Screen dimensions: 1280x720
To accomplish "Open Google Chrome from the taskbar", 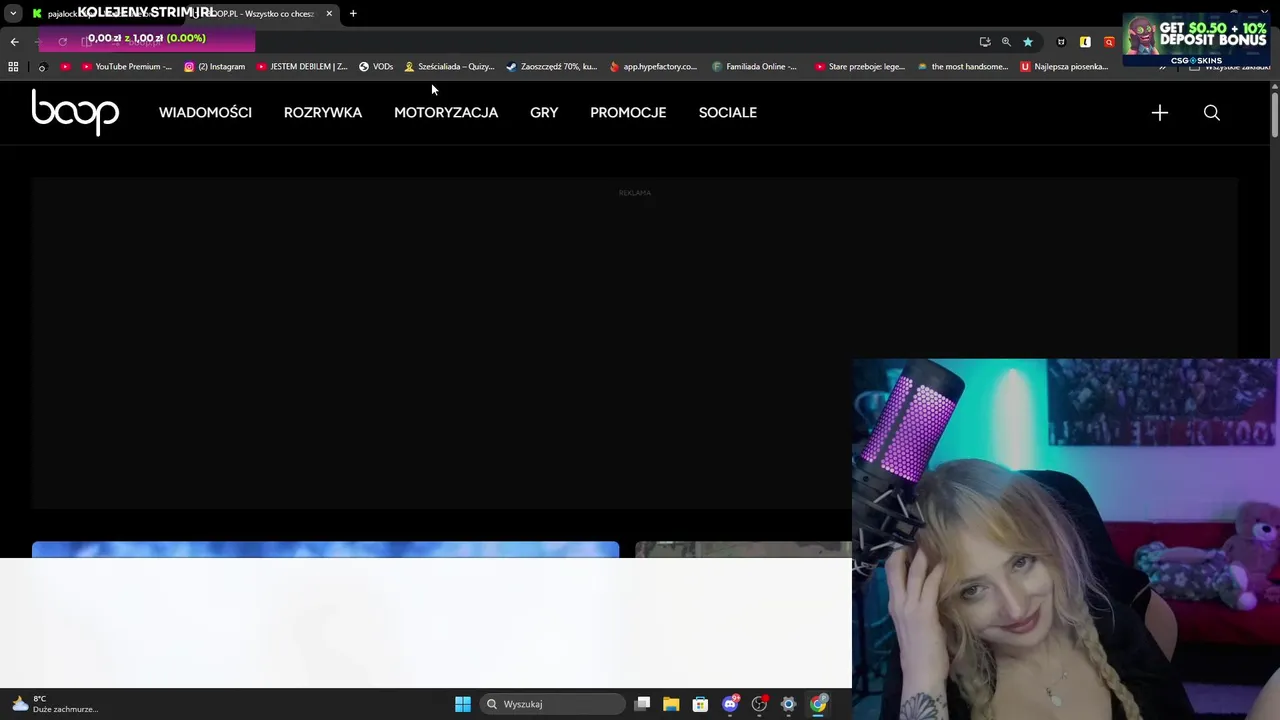I will [818, 704].
